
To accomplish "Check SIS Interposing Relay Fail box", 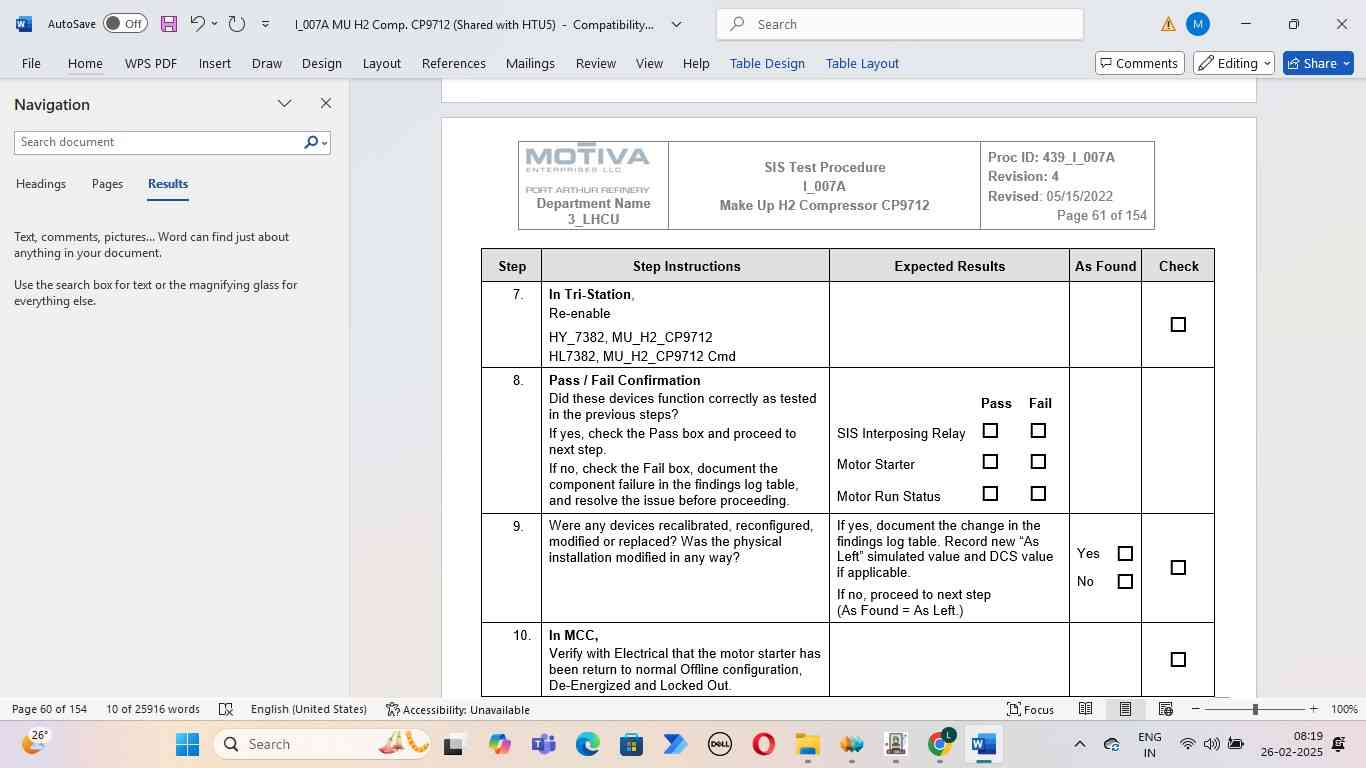I will (1038, 430).
